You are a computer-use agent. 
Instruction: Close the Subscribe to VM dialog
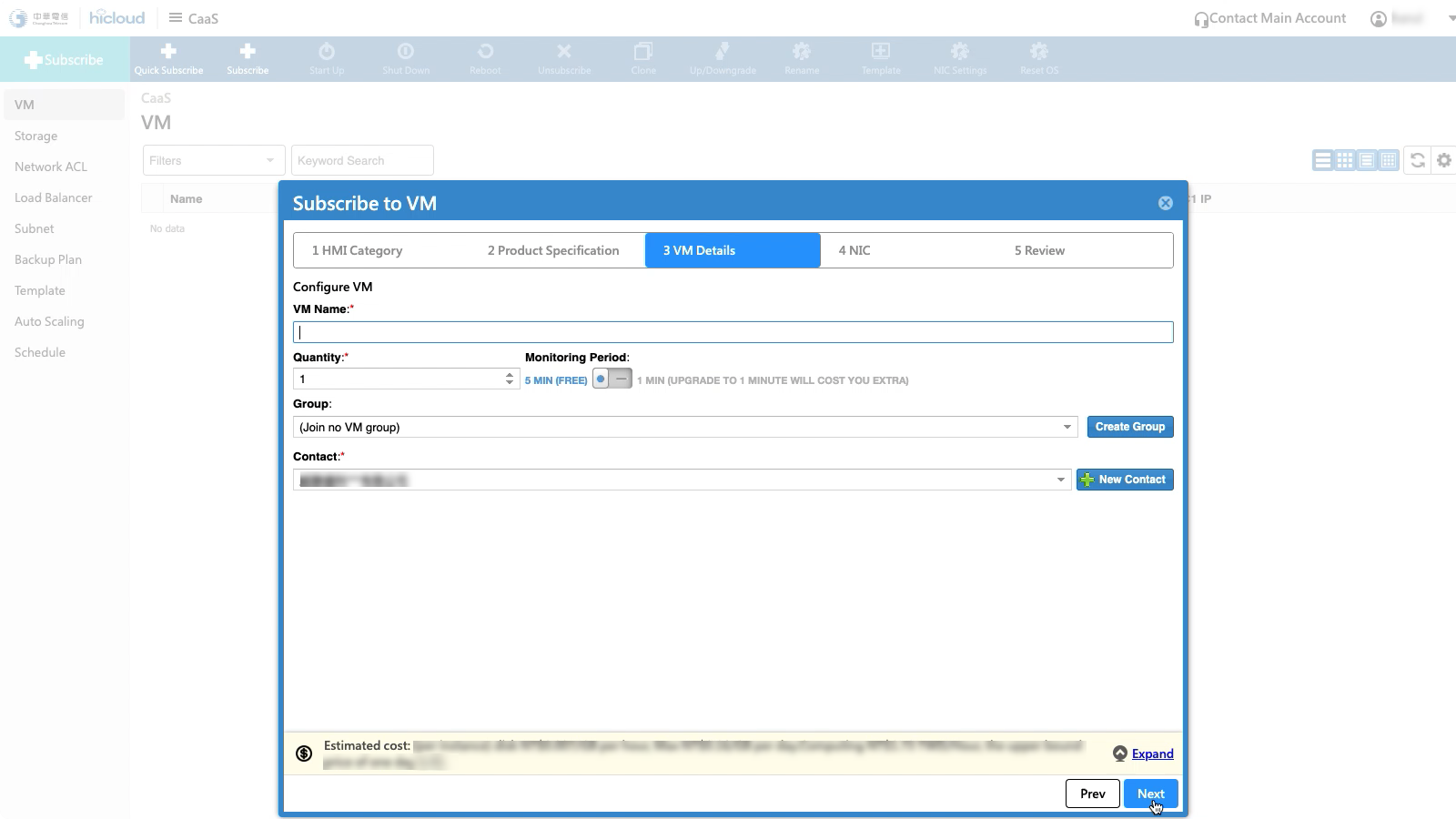coord(1165,203)
